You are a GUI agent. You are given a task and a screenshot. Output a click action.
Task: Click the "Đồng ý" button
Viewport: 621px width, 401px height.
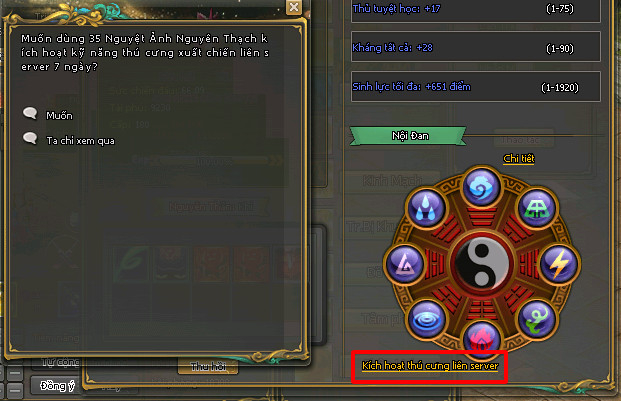coord(56,386)
